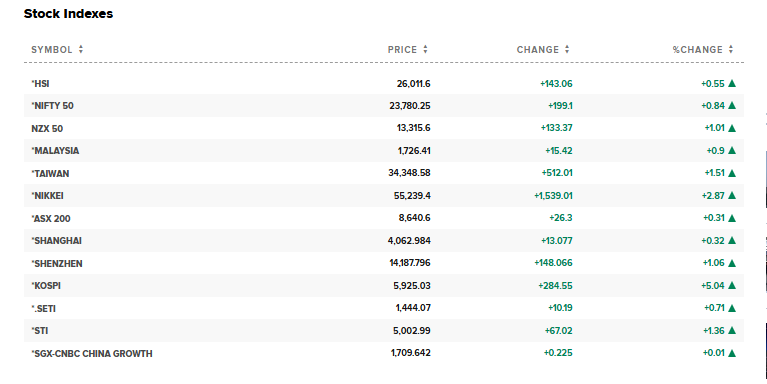767x384 pixels.
Task: Select NIFTY 50 price 23,780.25
Action: point(410,106)
